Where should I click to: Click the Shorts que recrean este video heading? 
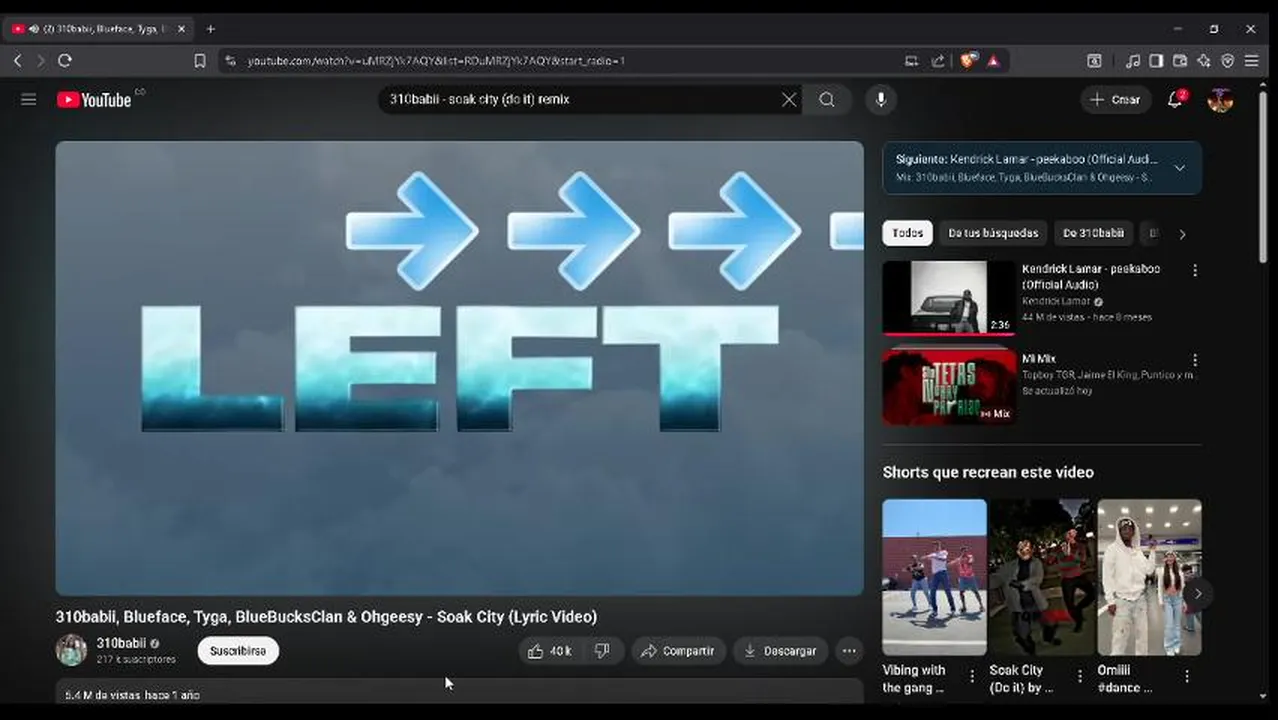988,472
